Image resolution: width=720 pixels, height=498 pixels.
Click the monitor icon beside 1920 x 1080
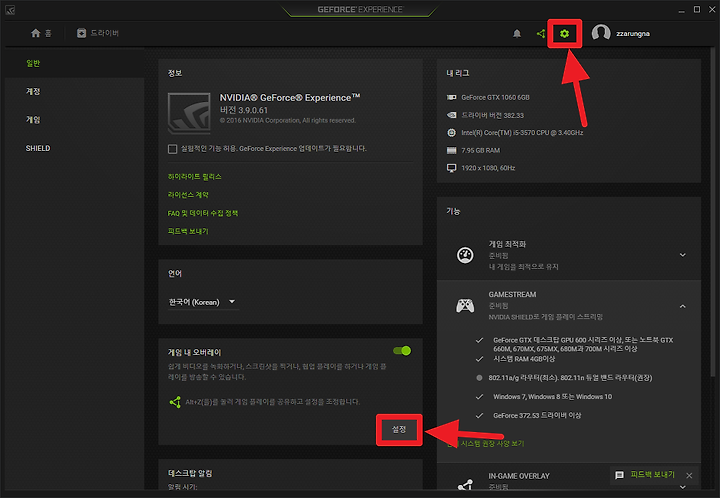tap(451, 168)
